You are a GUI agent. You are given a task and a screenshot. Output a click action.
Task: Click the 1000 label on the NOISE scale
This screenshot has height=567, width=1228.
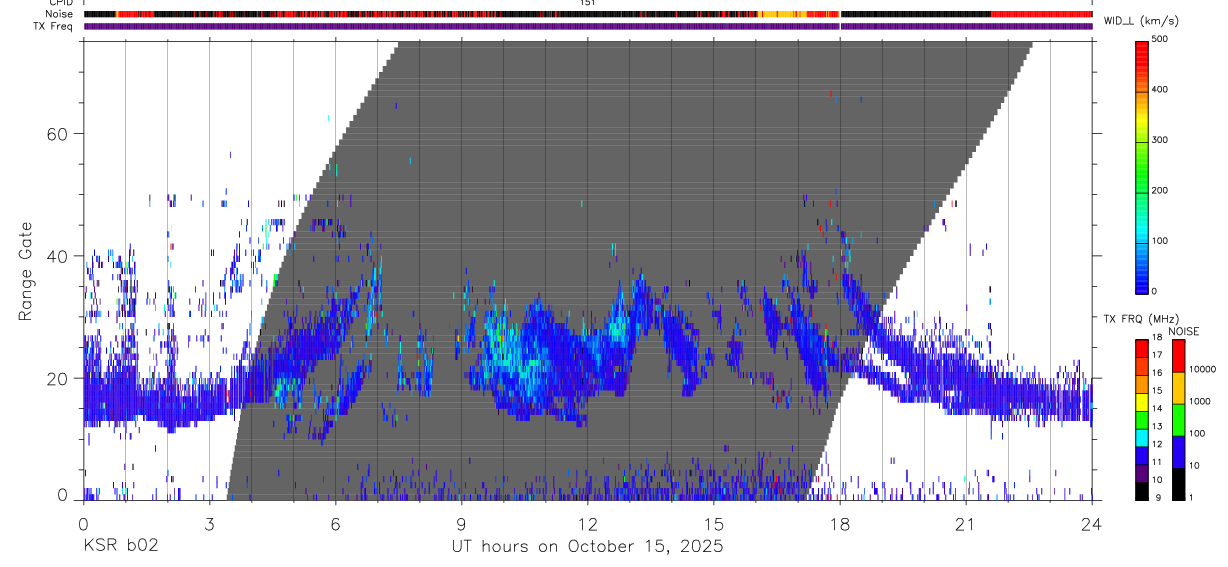(x=1199, y=401)
